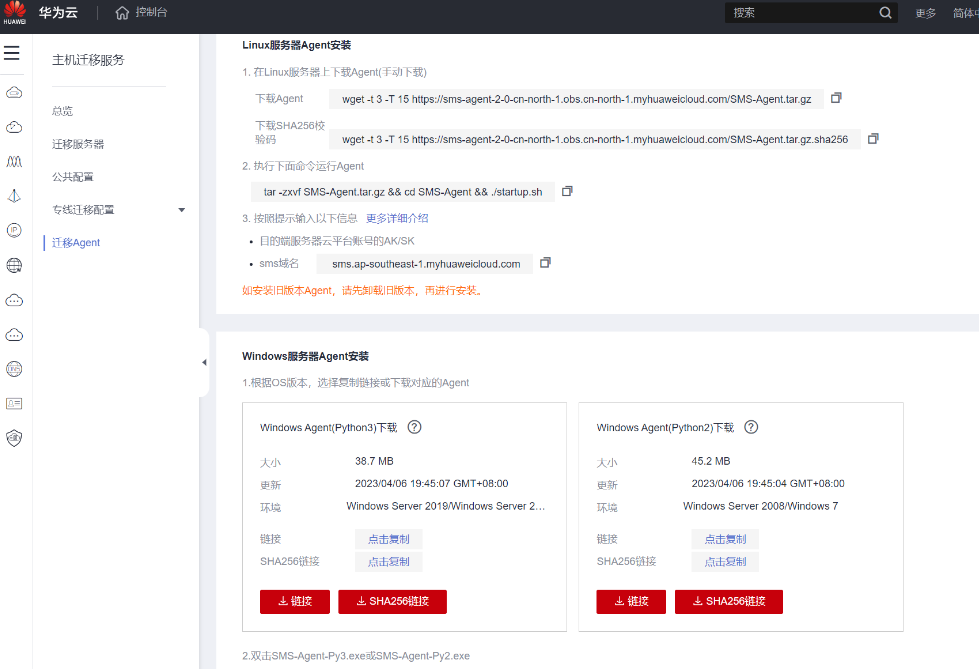
Task: Click sms.ap-southeast-1.myhuaweicloud.com domain text
Action: (426, 264)
